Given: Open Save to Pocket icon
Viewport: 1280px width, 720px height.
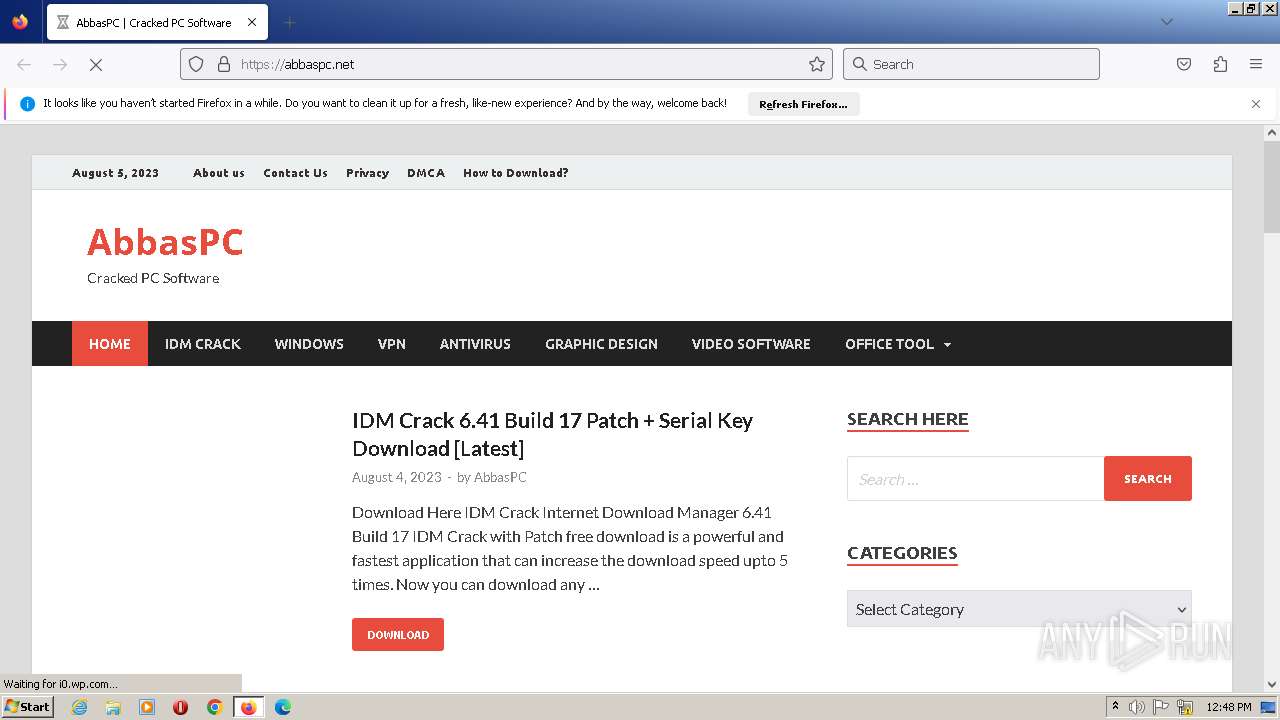Looking at the screenshot, I should (1184, 64).
